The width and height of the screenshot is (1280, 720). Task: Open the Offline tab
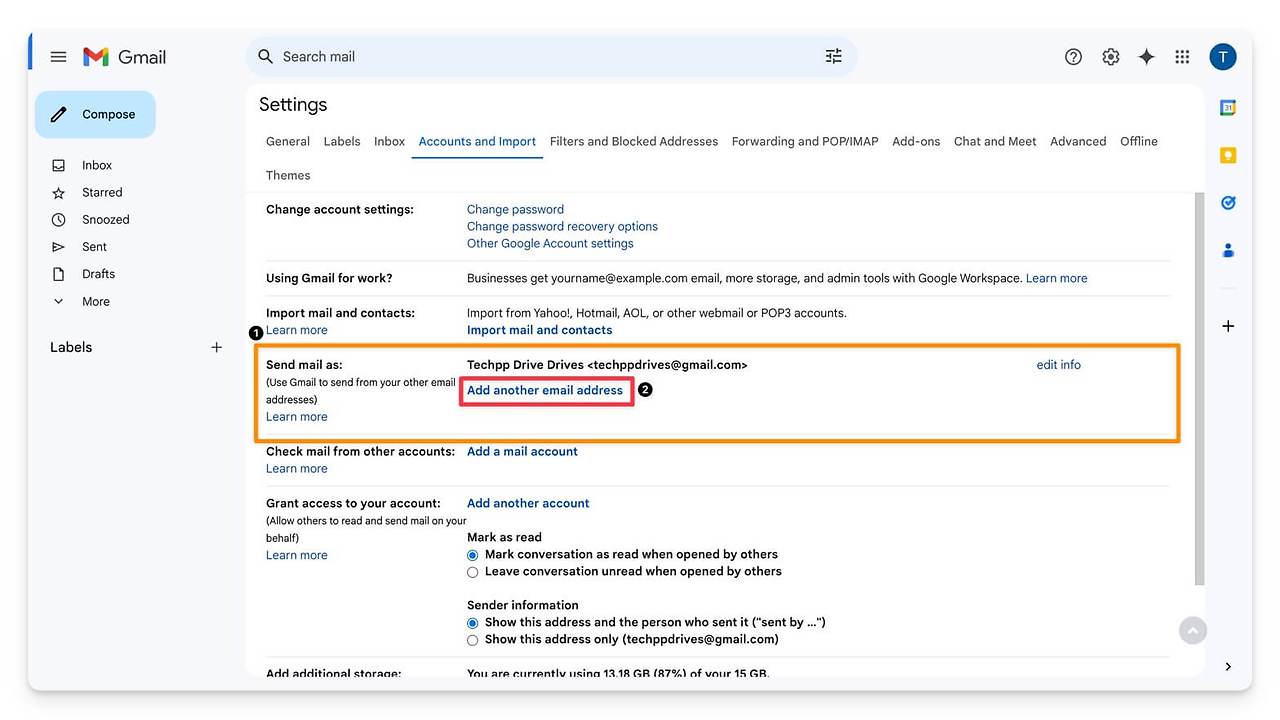1139,141
